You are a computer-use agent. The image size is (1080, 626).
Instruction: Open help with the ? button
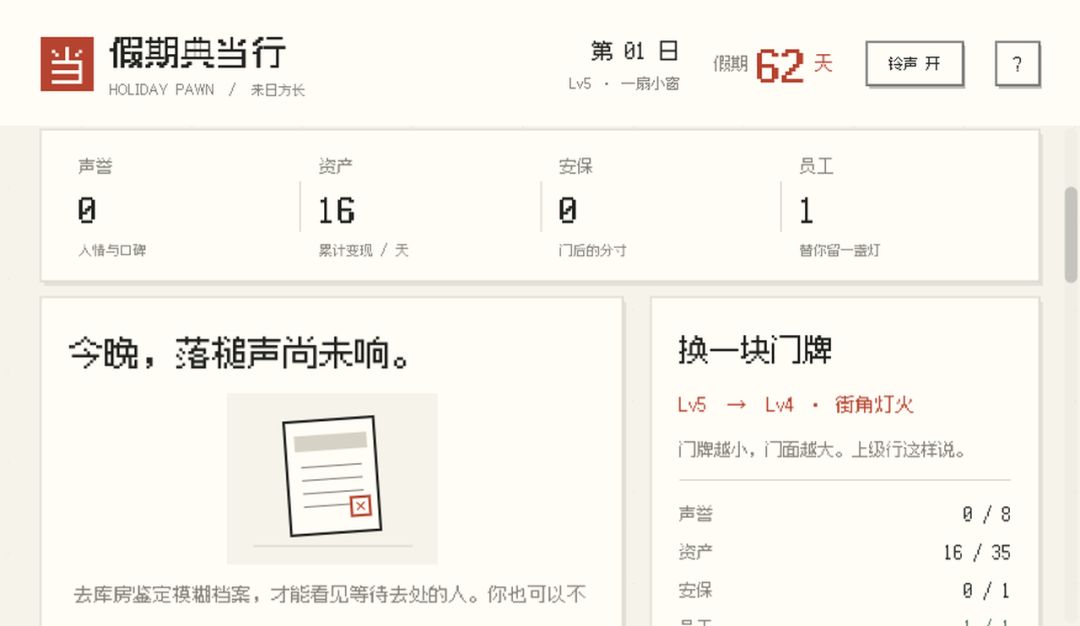1017,64
